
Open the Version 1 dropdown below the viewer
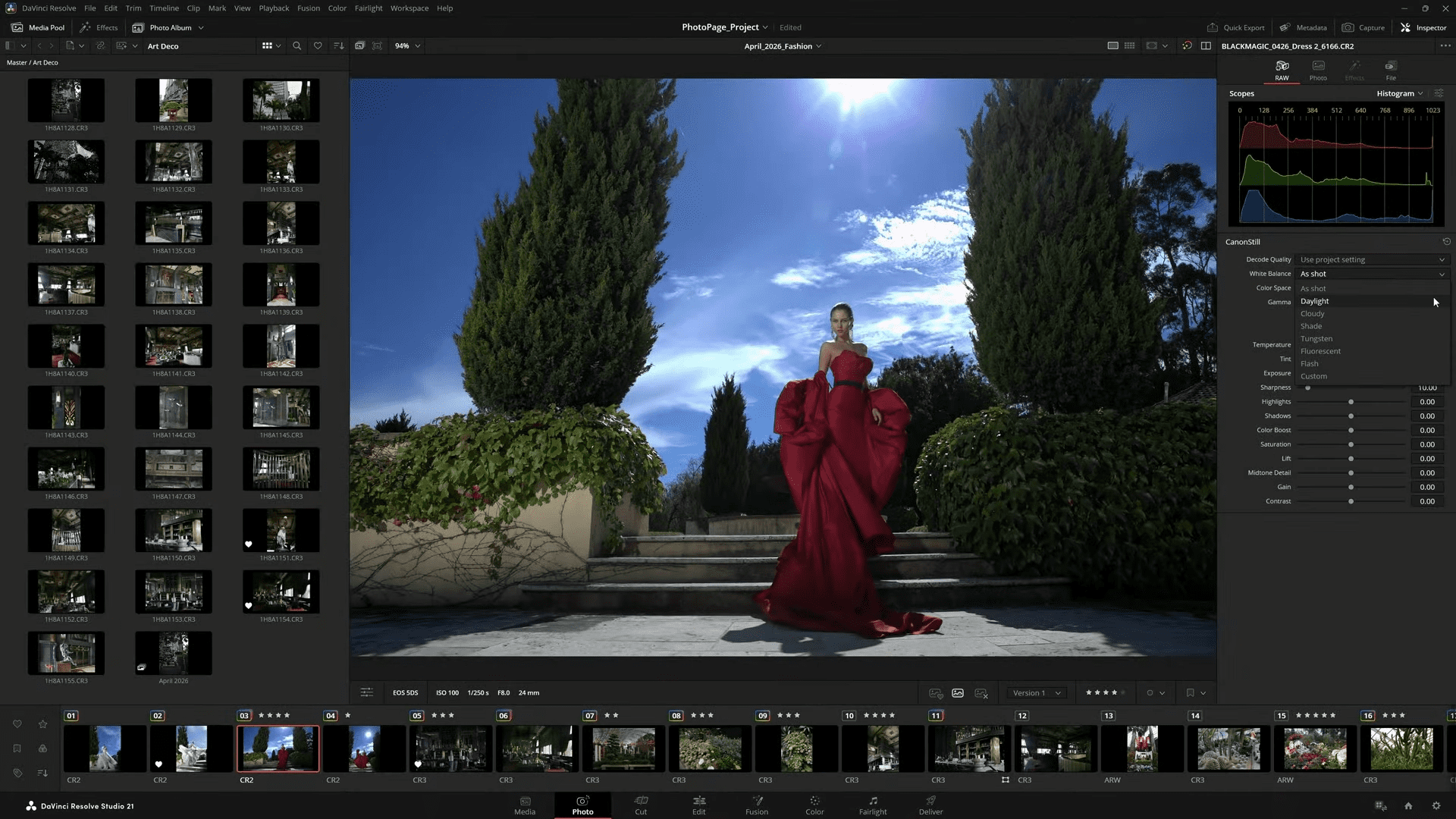click(x=1036, y=692)
